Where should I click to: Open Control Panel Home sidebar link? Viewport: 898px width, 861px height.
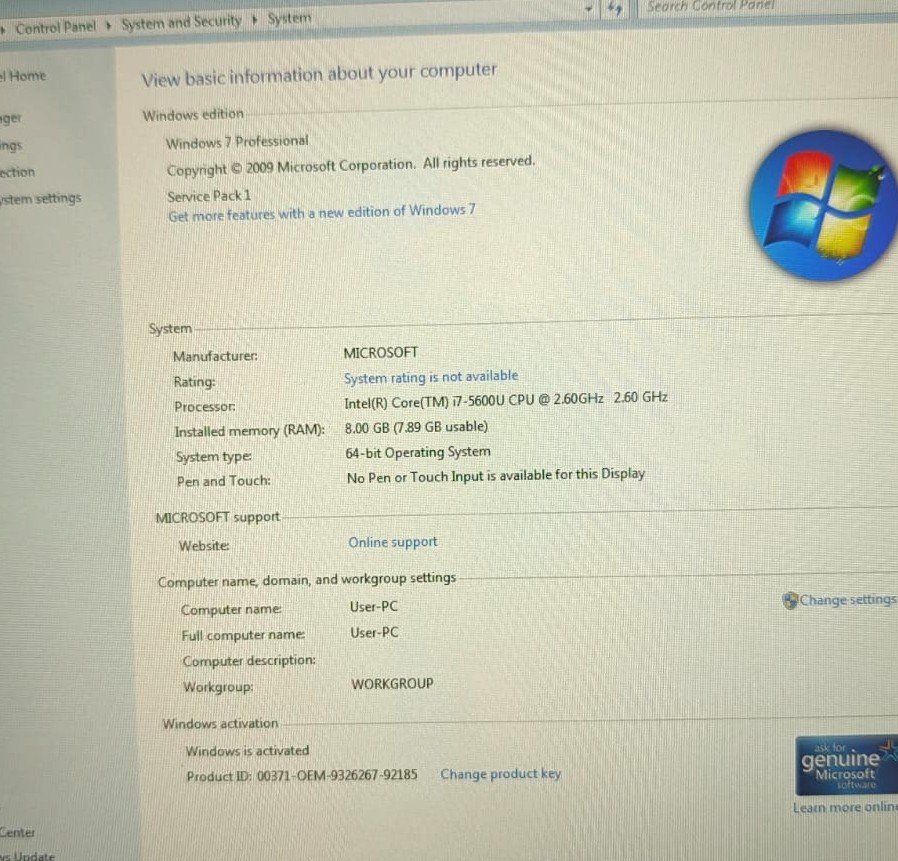(x=23, y=76)
